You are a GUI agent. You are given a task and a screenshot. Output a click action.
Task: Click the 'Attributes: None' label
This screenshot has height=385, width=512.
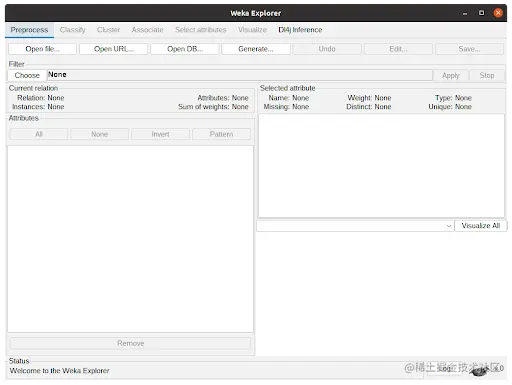pyautogui.click(x=223, y=98)
